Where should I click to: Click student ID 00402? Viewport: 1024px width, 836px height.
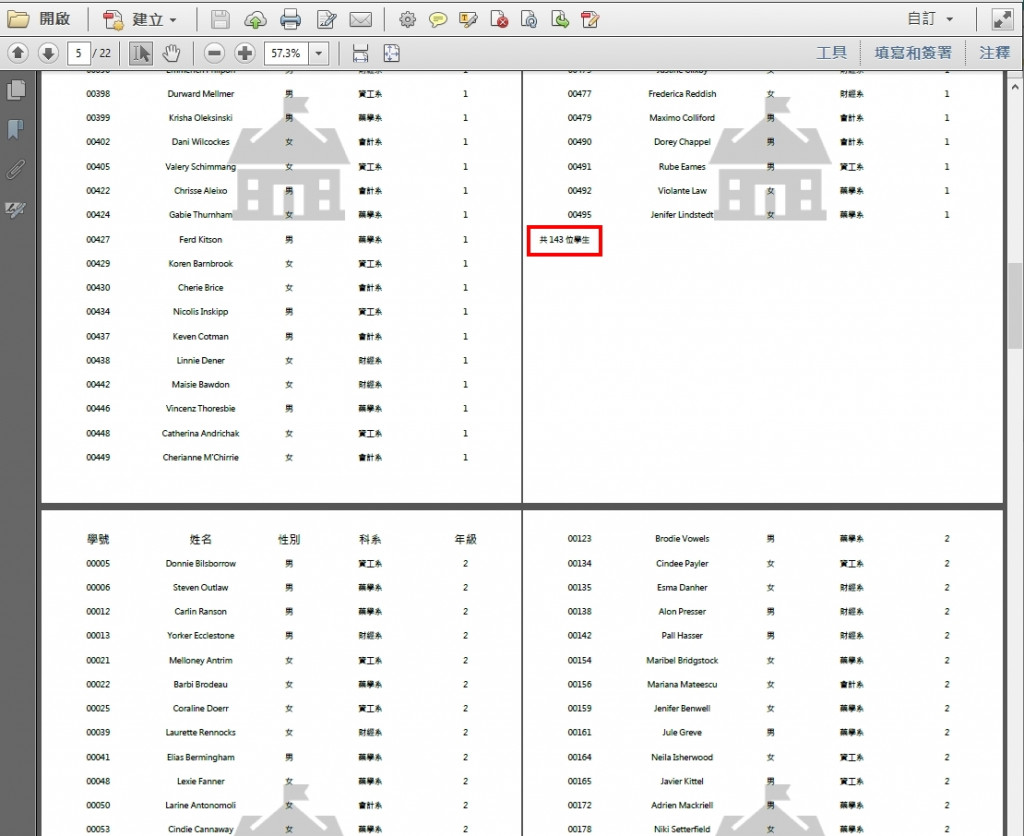(x=98, y=142)
